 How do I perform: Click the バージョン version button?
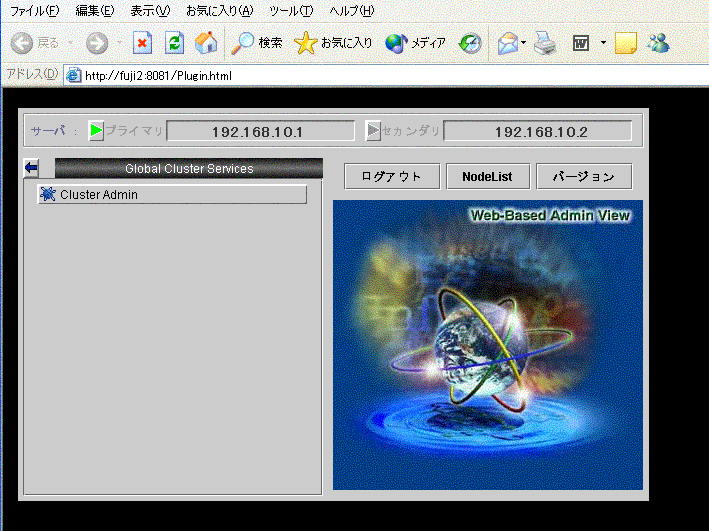584,176
